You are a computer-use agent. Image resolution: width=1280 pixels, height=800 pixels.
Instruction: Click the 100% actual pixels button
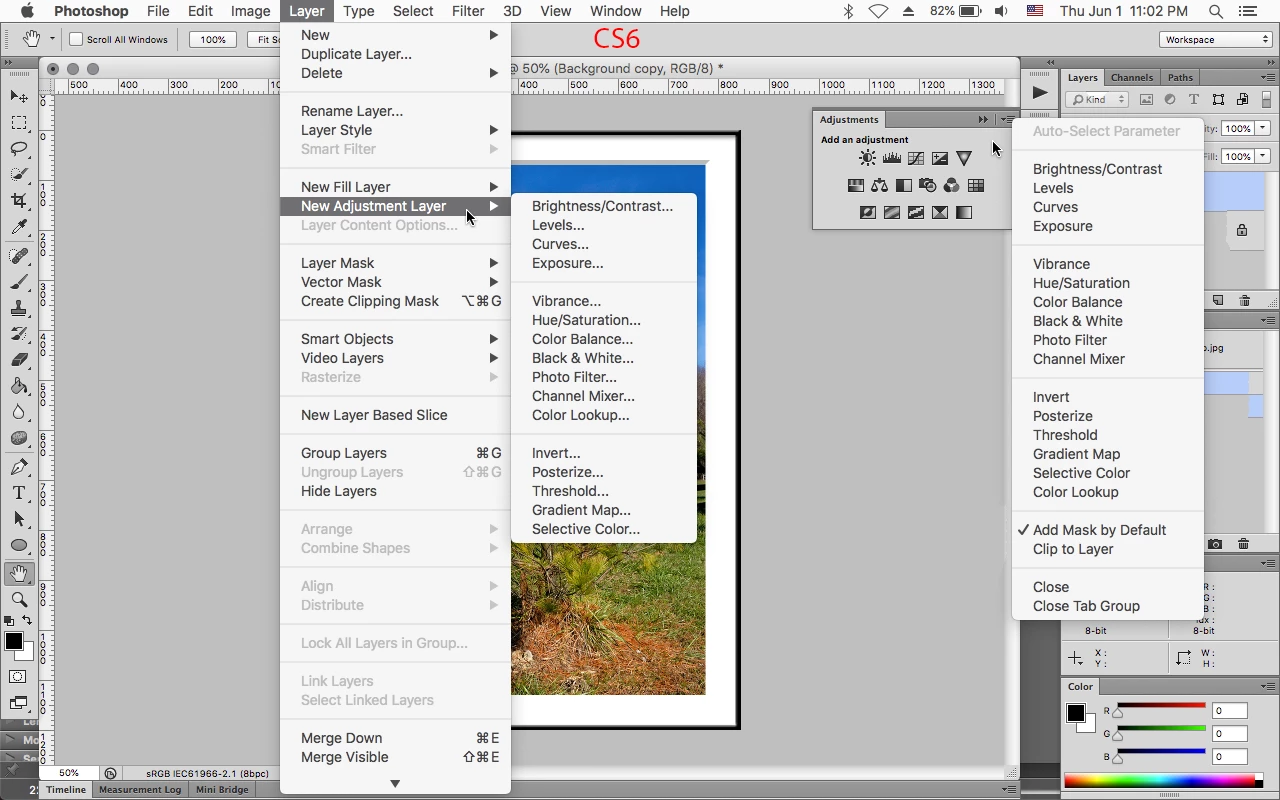click(x=213, y=39)
